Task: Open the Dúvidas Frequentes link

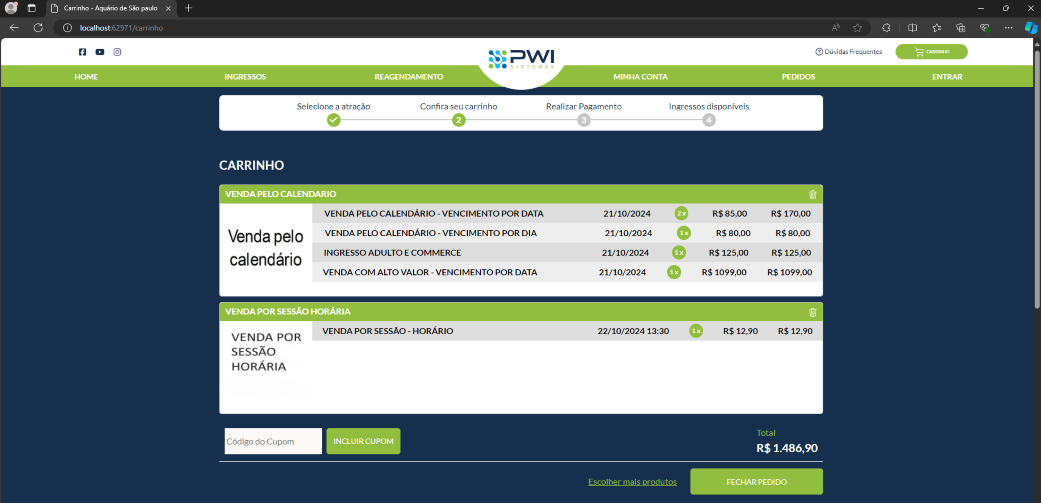Action: pyautogui.click(x=849, y=52)
